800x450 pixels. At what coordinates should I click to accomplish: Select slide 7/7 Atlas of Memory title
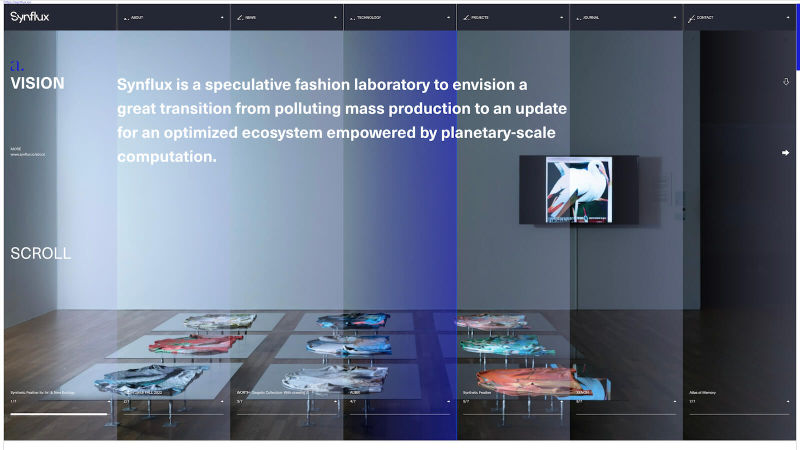(x=703, y=392)
